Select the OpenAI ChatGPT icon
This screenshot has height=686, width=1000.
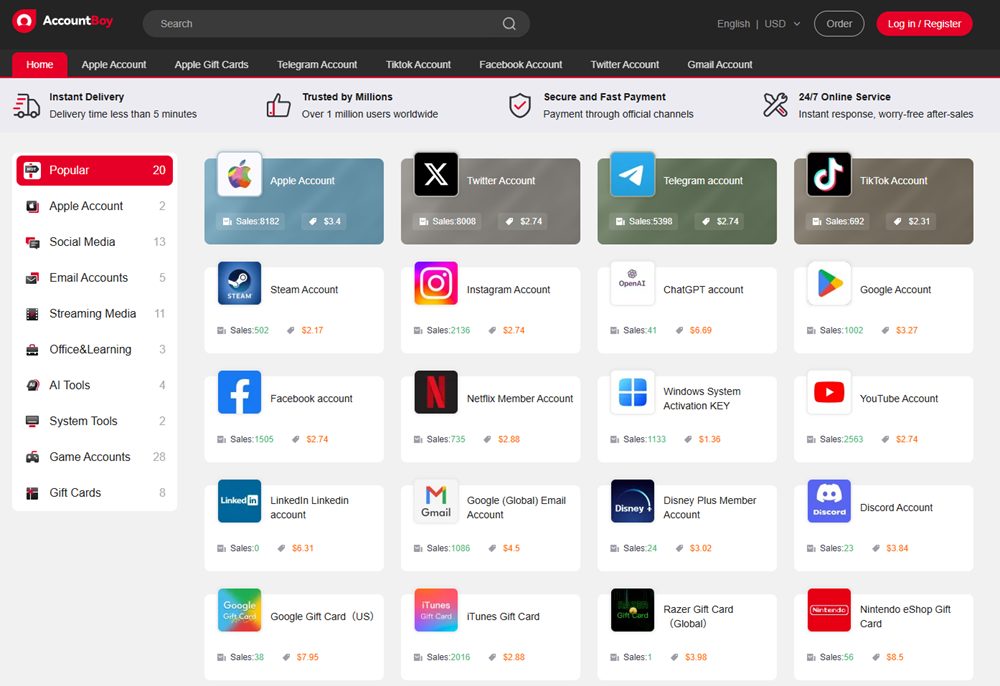point(633,283)
